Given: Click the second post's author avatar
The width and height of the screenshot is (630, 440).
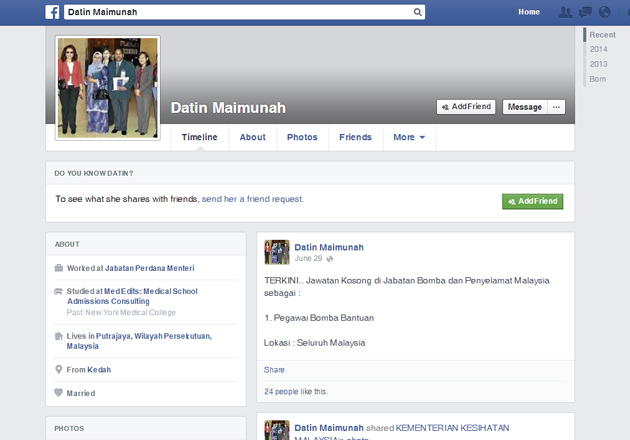Looking at the screenshot, I should (x=277, y=430).
